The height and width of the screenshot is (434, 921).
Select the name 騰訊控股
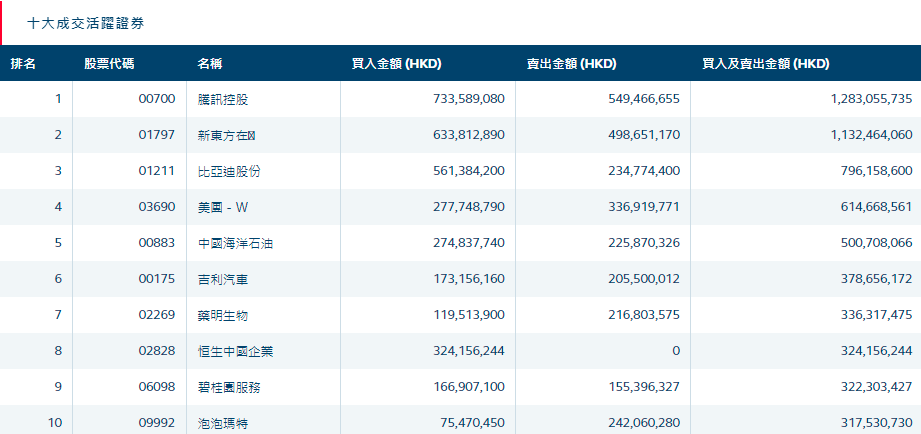pos(223,99)
